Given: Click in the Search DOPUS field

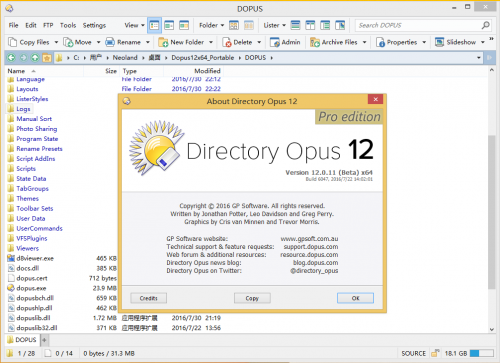Looking at the screenshot, I should [418, 25].
